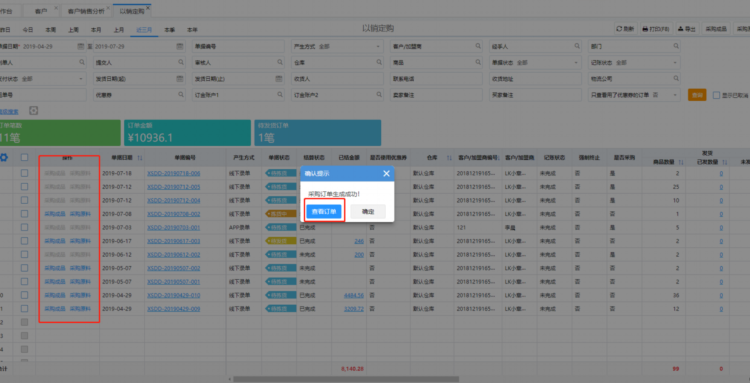Image resolution: width=750 pixels, height=383 pixels.
Task: Check the row for XSDD-20190712-005
Action: point(24,186)
